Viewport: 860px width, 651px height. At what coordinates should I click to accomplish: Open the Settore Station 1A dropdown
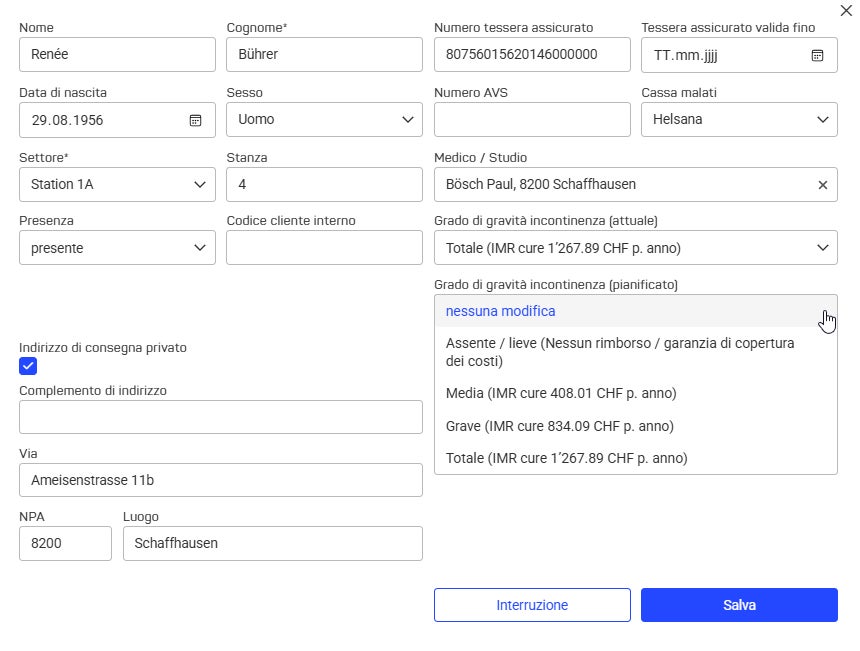[x=117, y=184]
